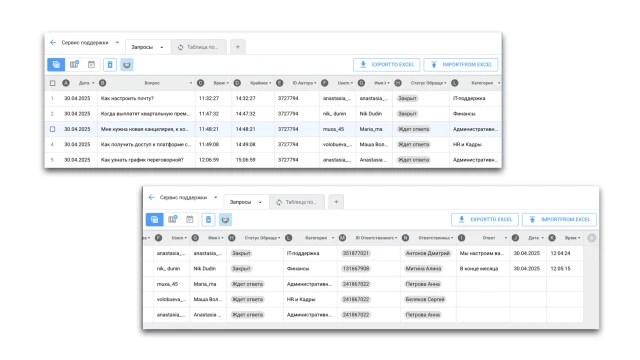Switch to the Таблица по... tab in the top window
This screenshot has height=360, width=640.
click(x=198, y=47)
